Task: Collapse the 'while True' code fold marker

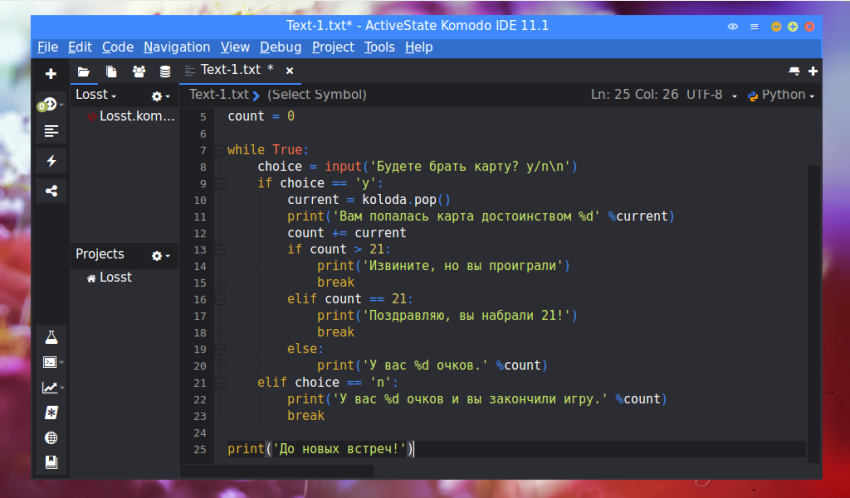Action: 220,150
